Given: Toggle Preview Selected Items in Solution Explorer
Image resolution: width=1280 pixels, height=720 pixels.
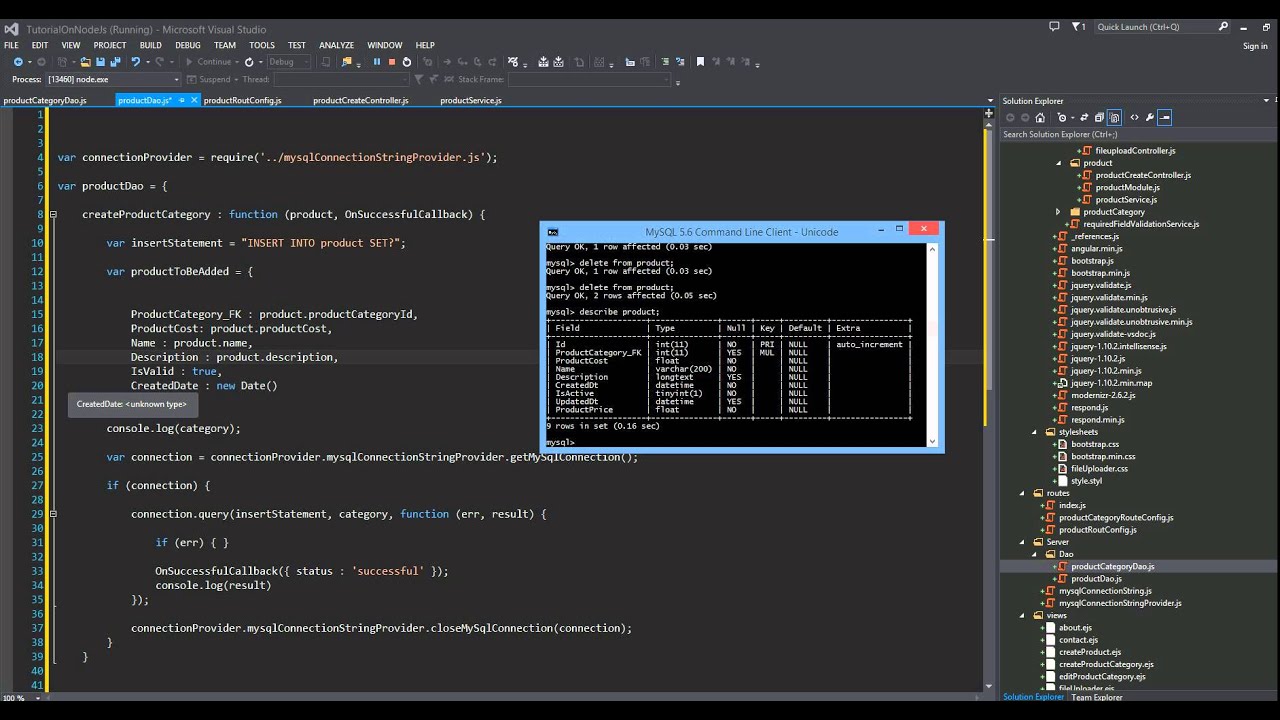Looking at the screenshot, I should coord(1164,117).
